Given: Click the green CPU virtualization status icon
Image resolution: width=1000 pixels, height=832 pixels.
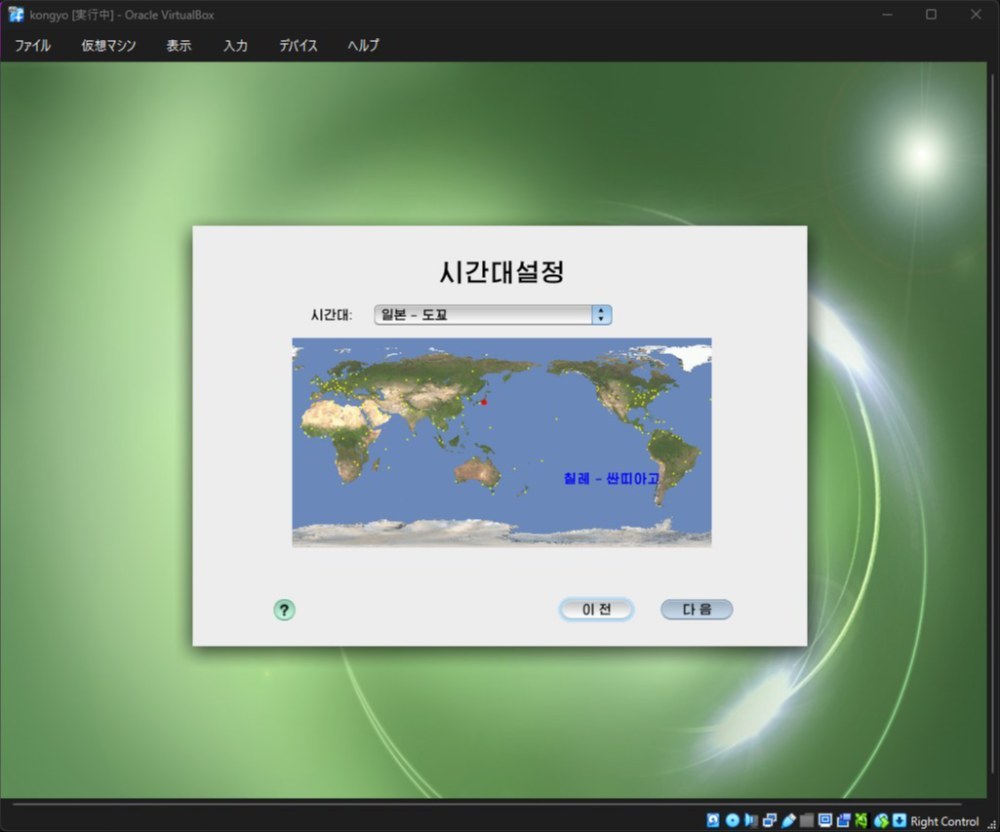Looking at the screenshot, I should click(862, 821).
